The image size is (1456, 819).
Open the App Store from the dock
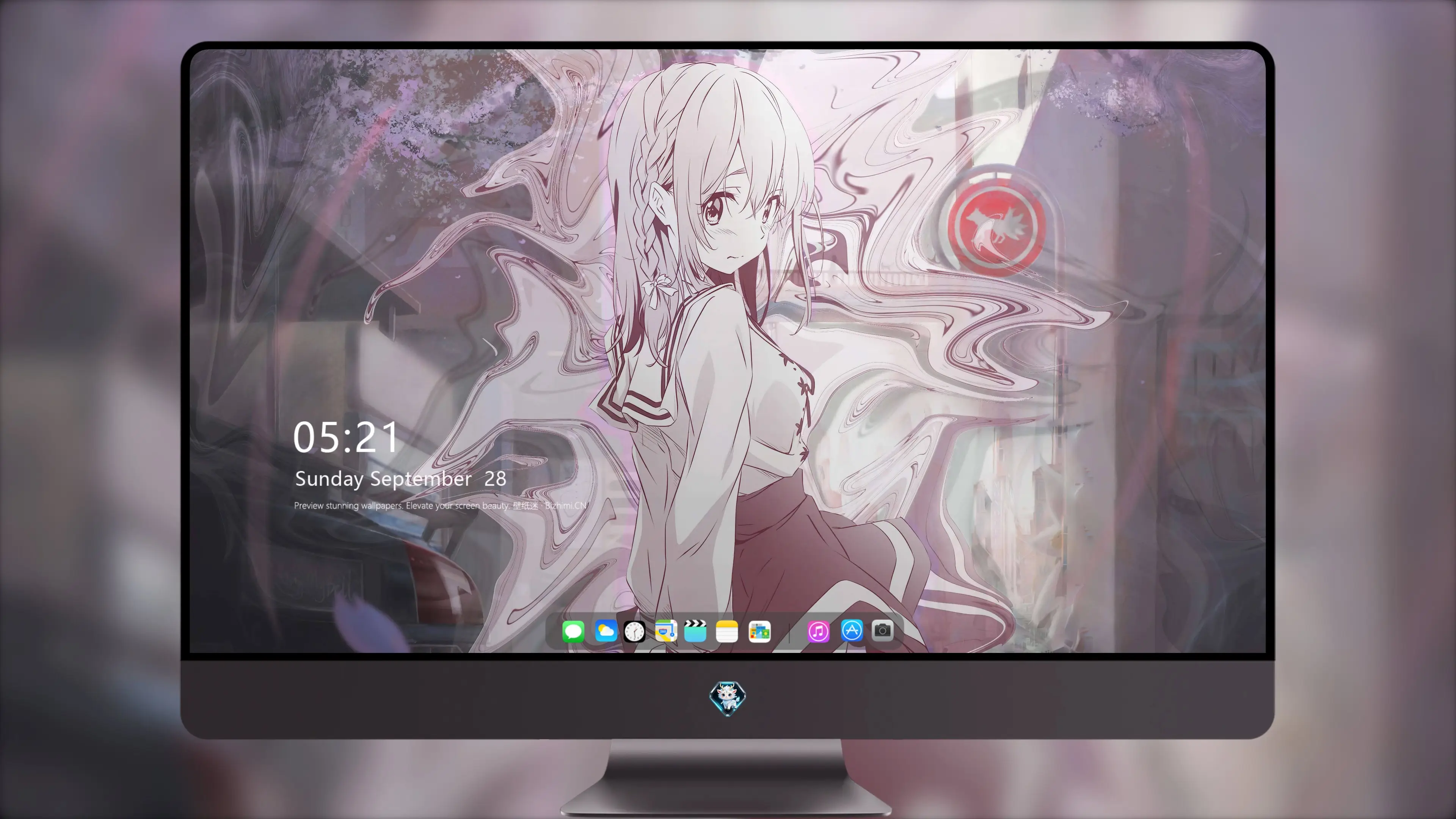852,630
